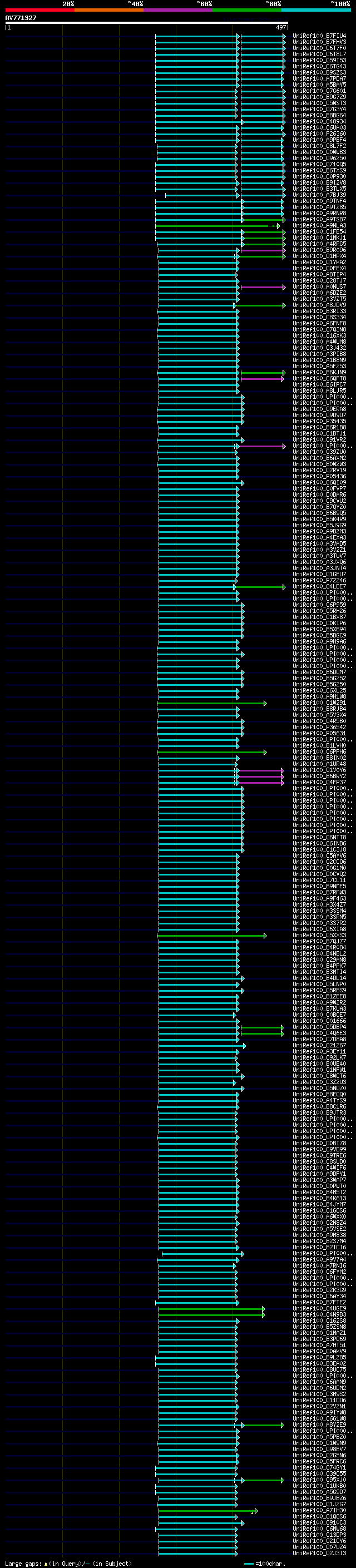Select hit label UniRef100_A9PBF4
The image size is (356, 1568).
coord(319,140)
